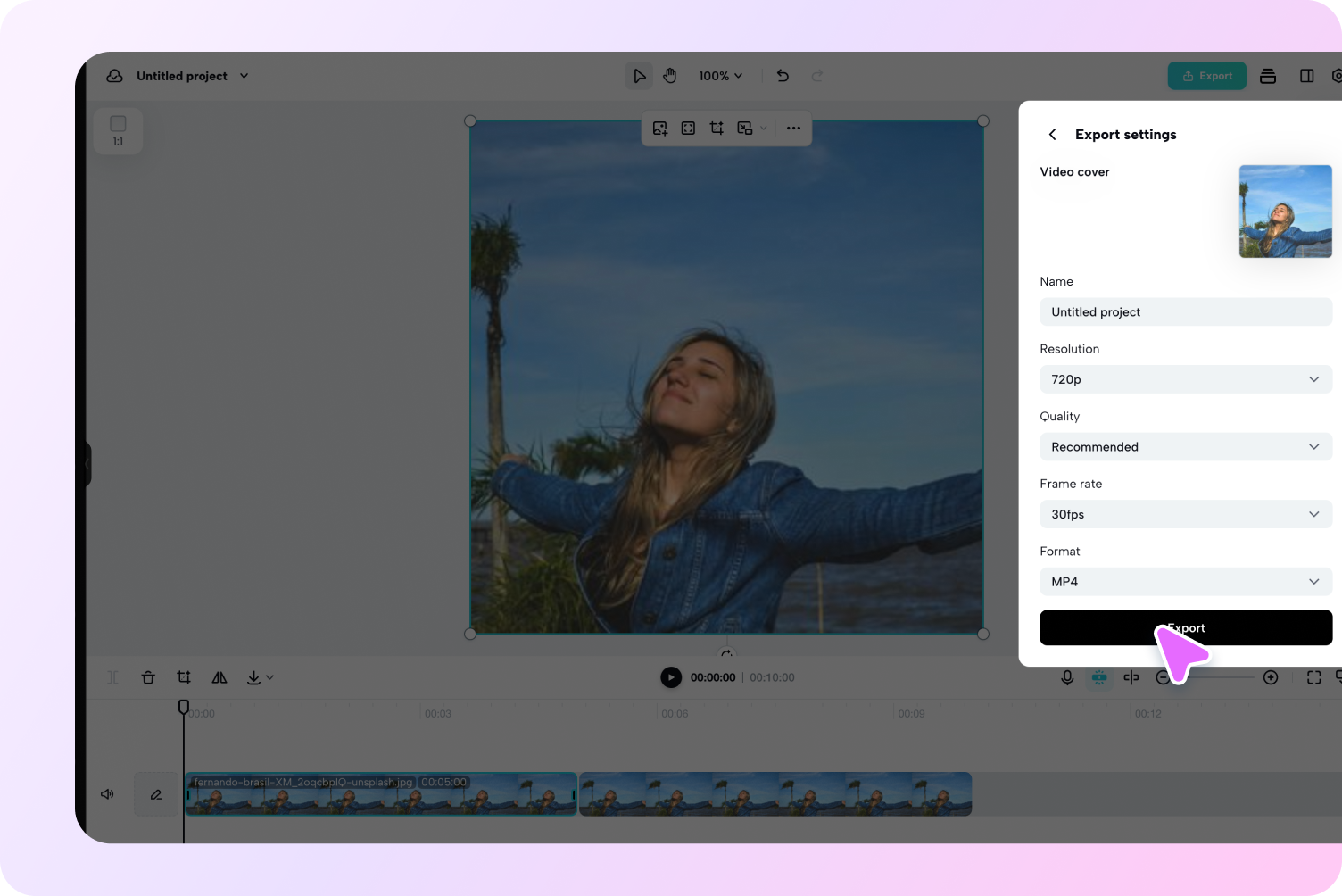Toggle the teal timeline snapping icon

[x=1099, y=677]
